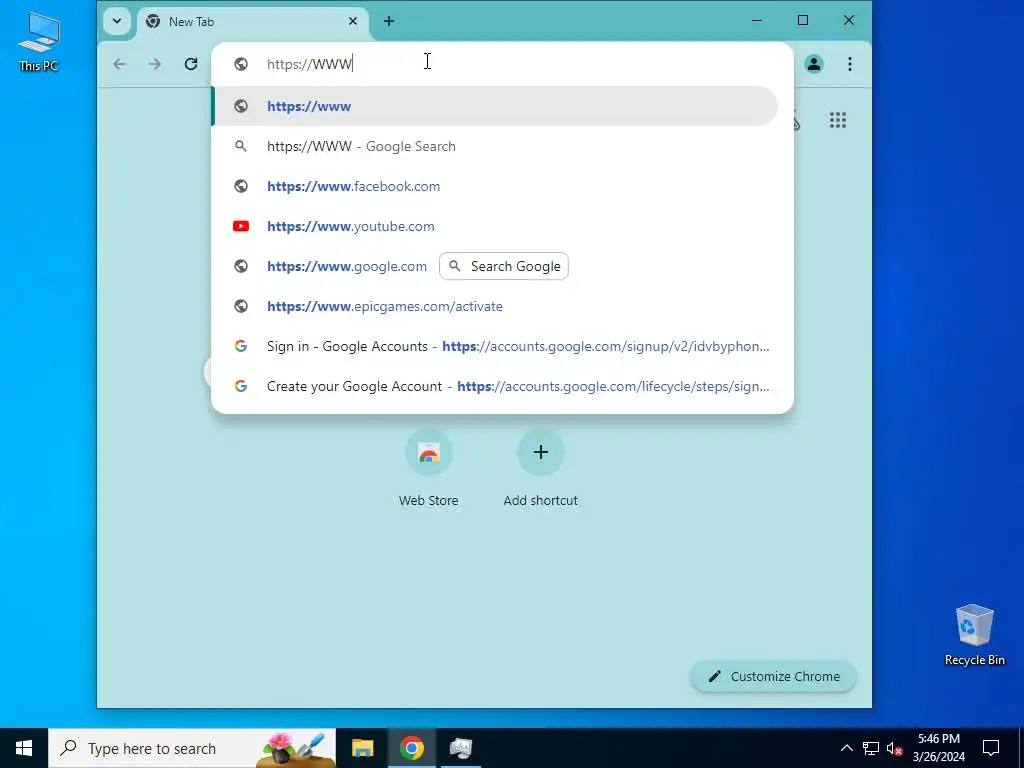Viewport: 1024px width, 768px height.
Task: Open the notification center icon
Action: click(991, 748)
